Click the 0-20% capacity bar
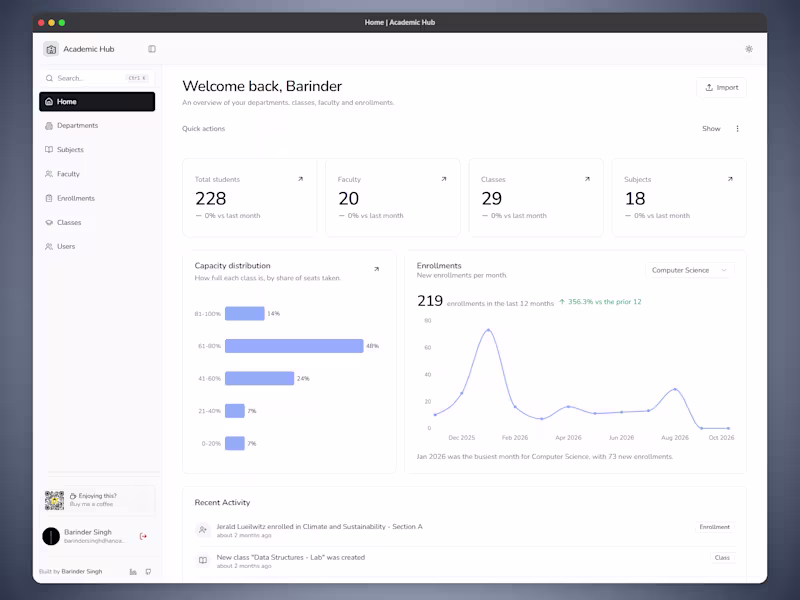 pos(235,443)
